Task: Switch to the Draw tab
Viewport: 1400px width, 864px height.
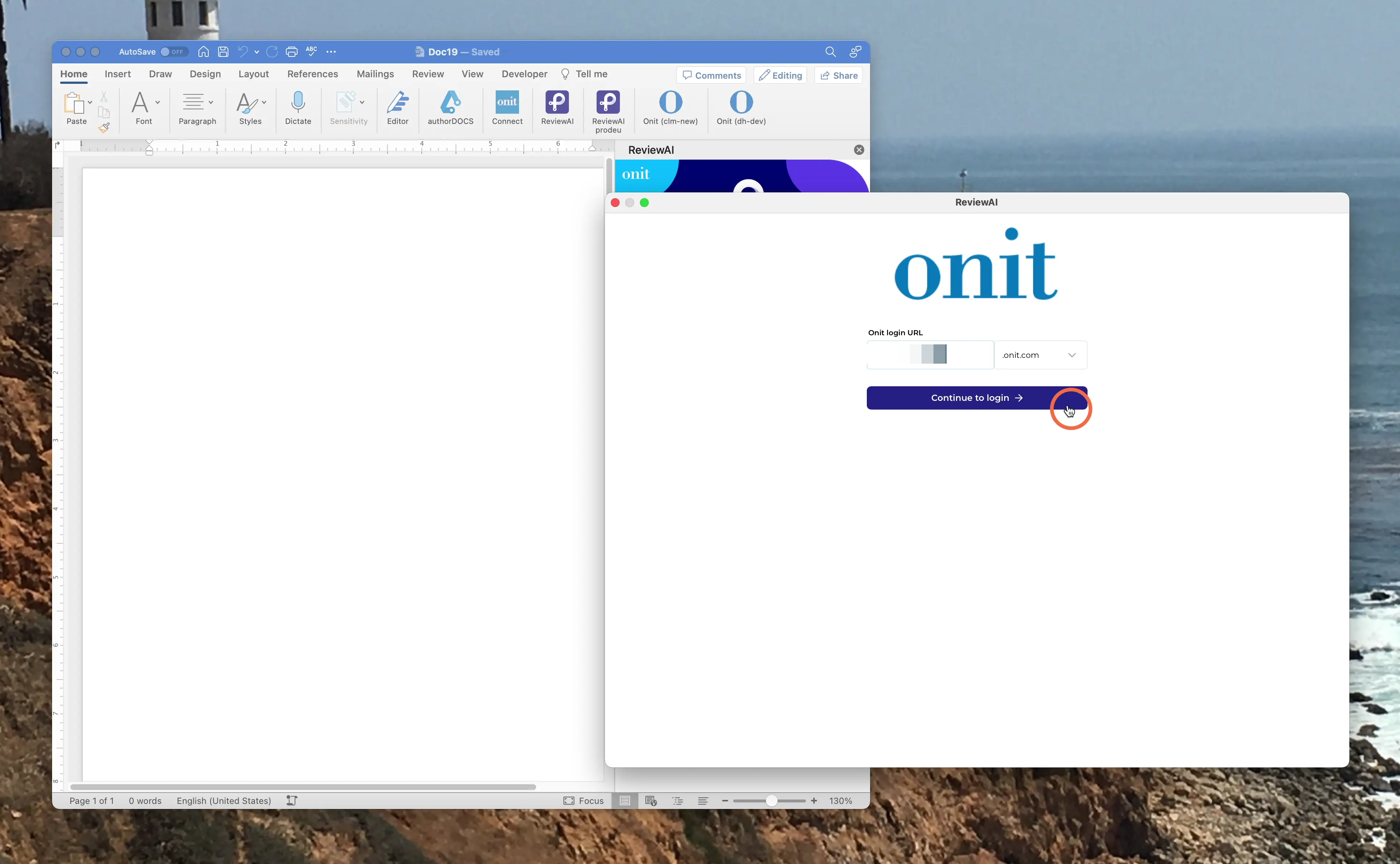Action: [x=161, y=74]
